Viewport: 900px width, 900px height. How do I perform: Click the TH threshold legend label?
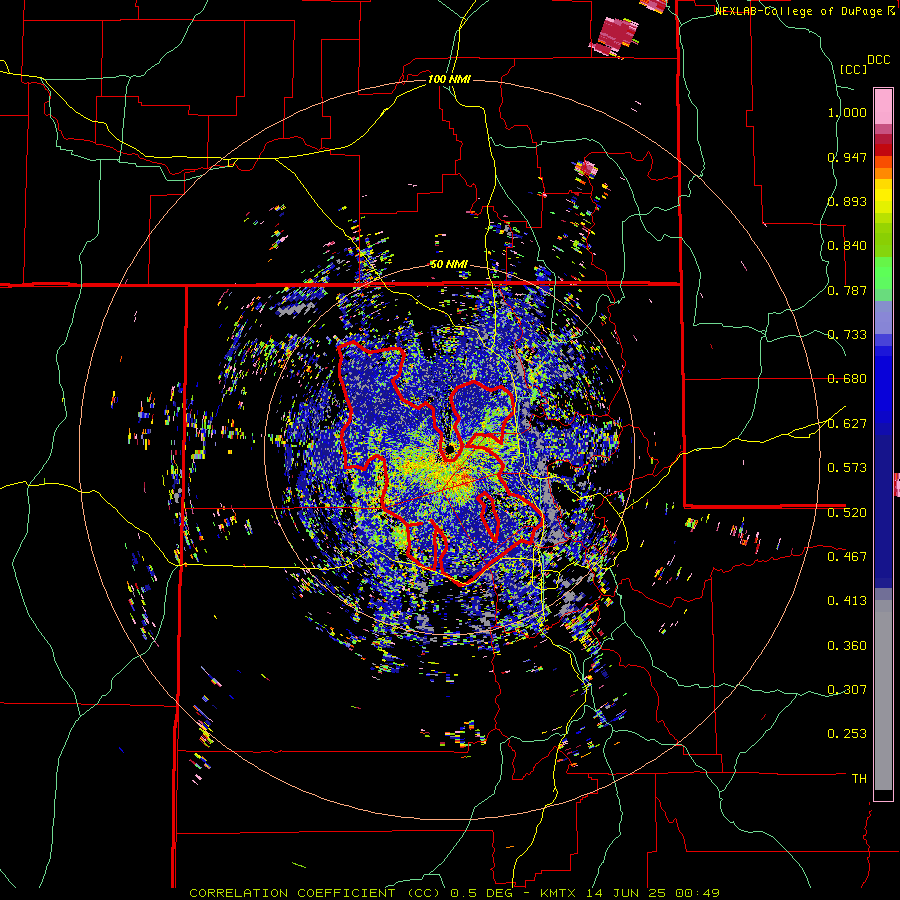coord(859,779)
